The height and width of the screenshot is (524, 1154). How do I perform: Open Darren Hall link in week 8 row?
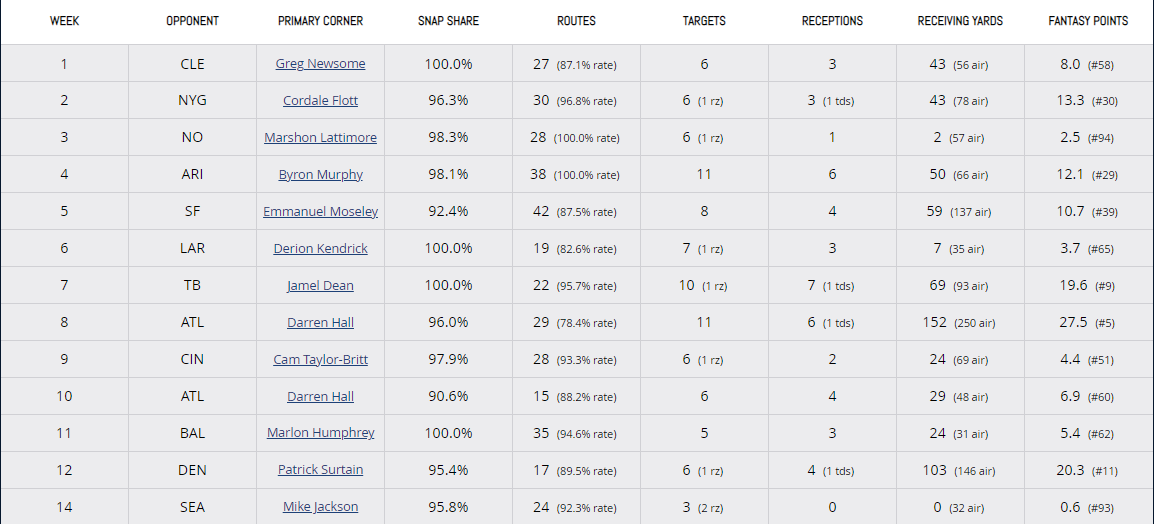point(320,323)
